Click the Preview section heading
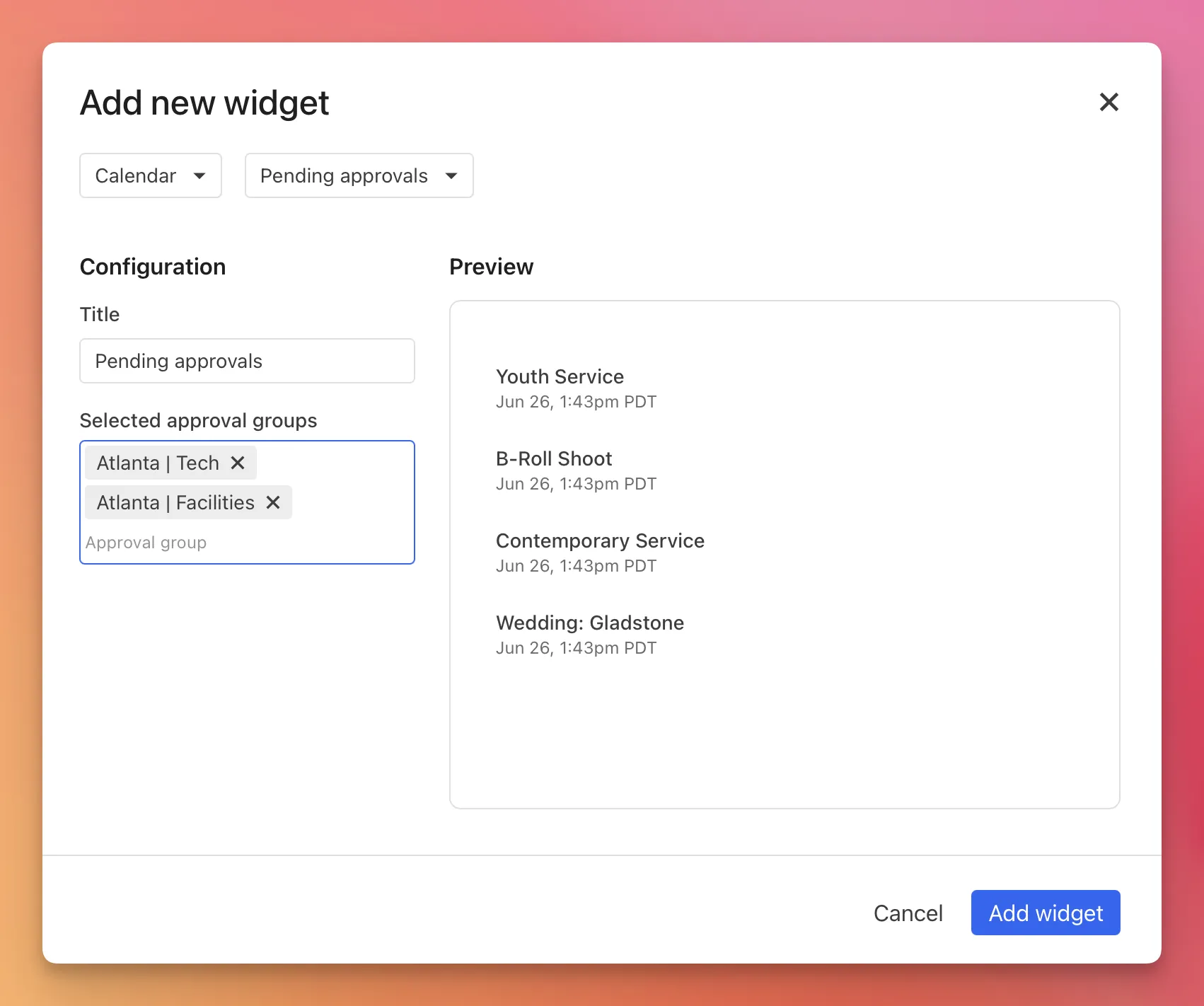This screenshot has height=1006, width=1204. click(x=491, y=267)
